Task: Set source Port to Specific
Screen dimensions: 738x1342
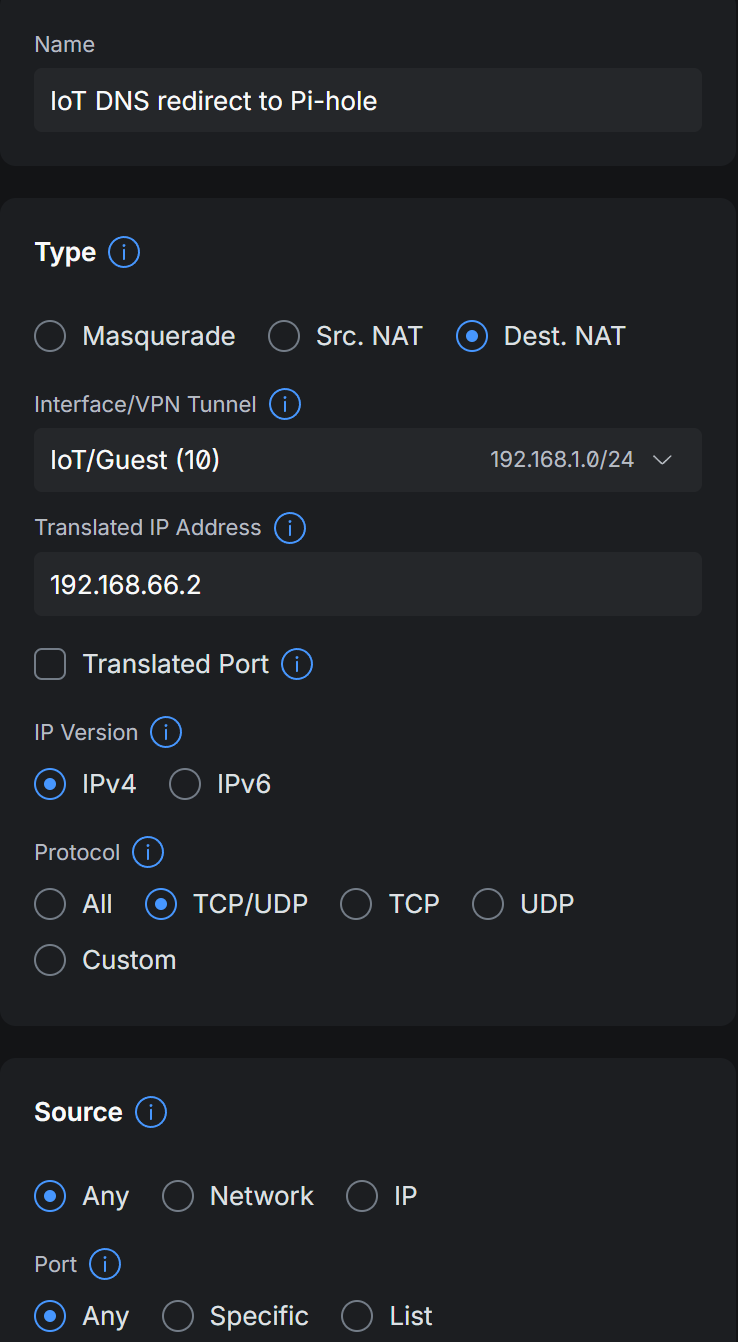Action: pos(178,1316)
